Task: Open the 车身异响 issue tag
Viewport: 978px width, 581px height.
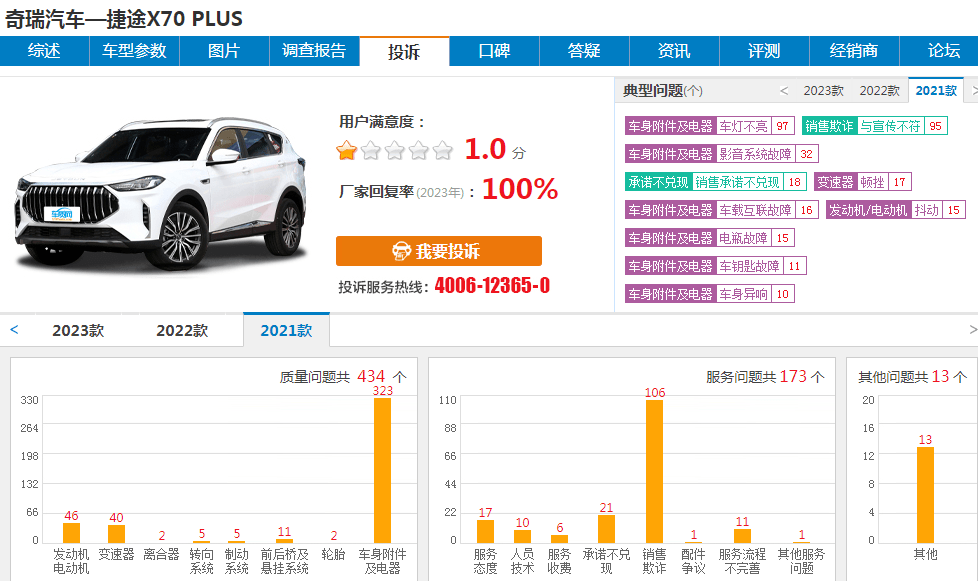Action: (x=710, y=294)
